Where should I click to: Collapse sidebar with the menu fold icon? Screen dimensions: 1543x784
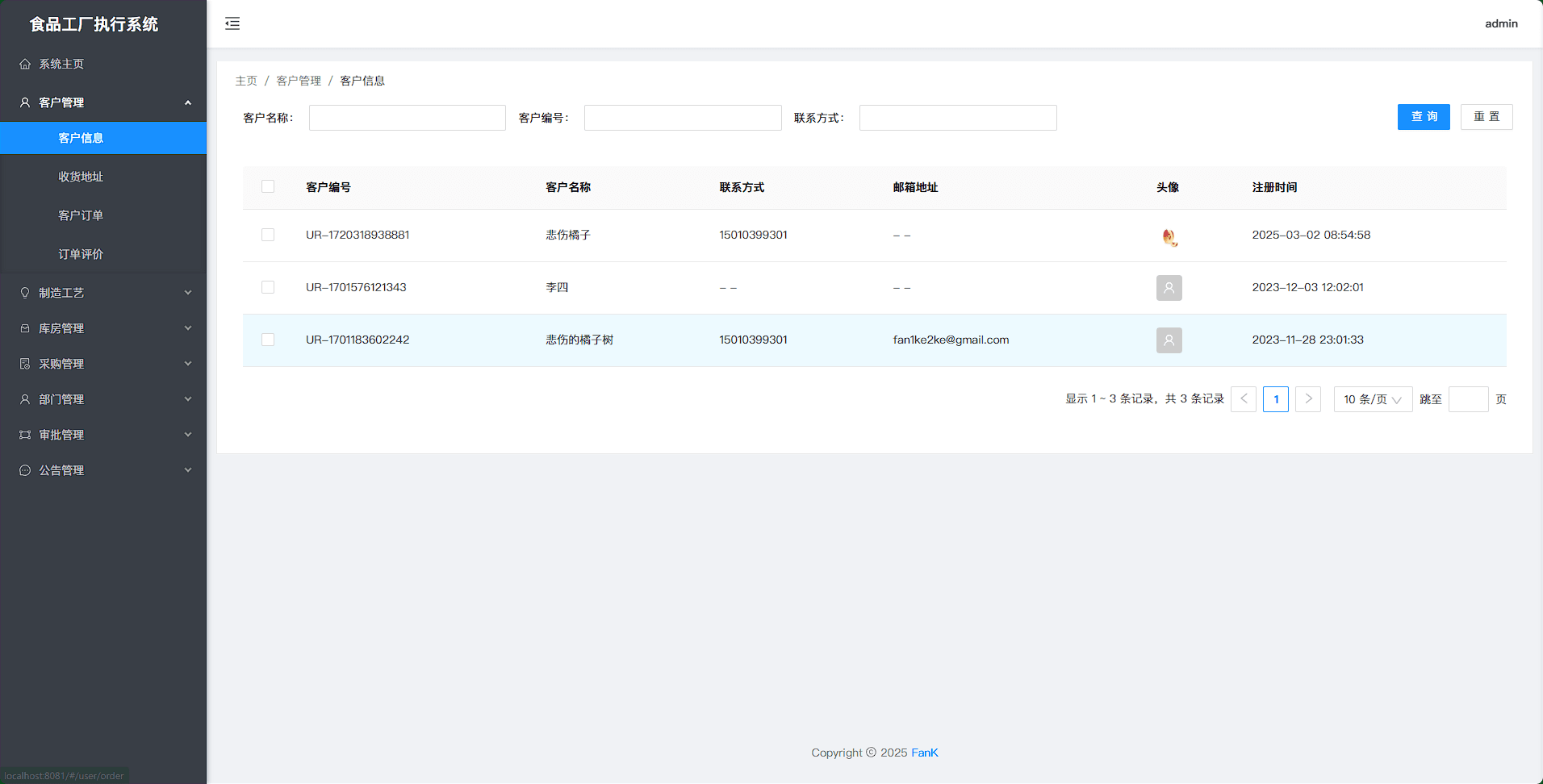coord(232,23)
